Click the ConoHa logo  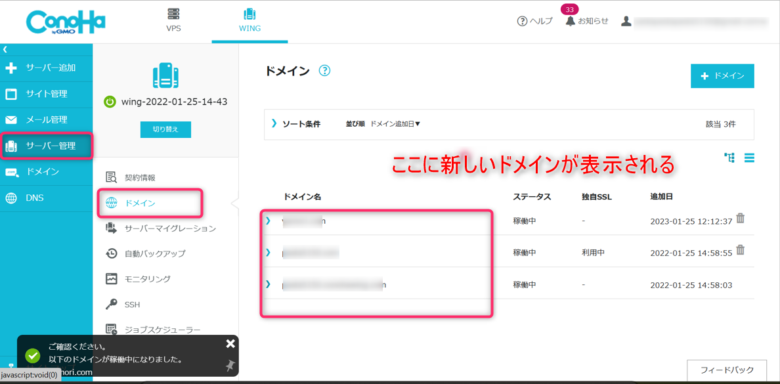pos(66,22)
